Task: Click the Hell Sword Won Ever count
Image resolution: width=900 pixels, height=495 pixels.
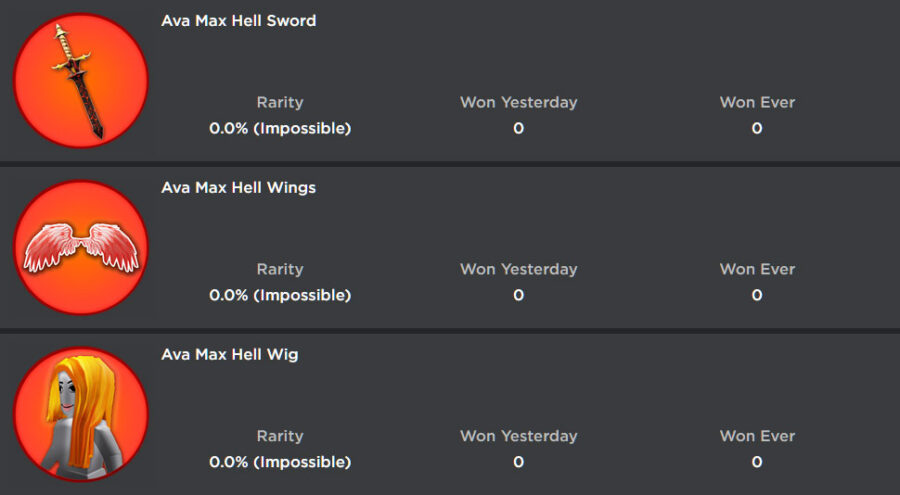Action: [x=757, y=128]
